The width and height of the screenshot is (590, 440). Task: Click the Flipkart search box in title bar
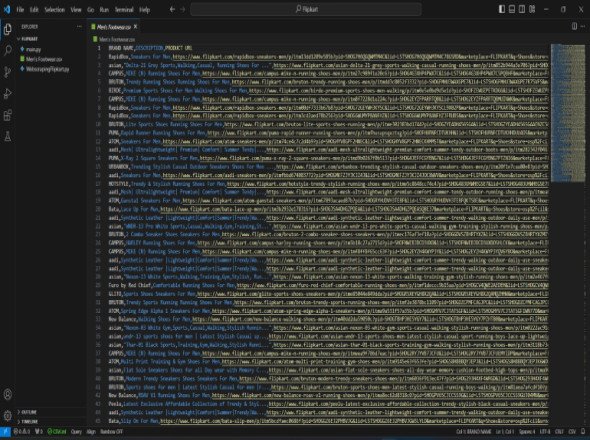[306, 9]
